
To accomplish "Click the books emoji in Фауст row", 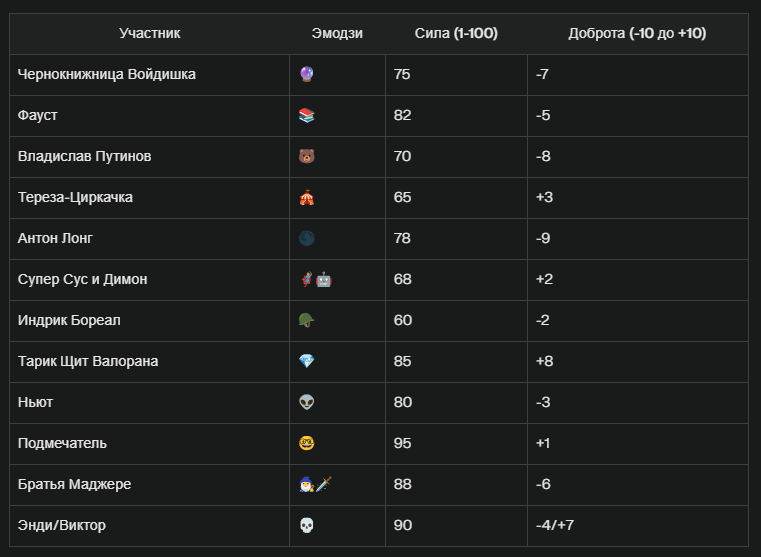I will pos(307,115).
